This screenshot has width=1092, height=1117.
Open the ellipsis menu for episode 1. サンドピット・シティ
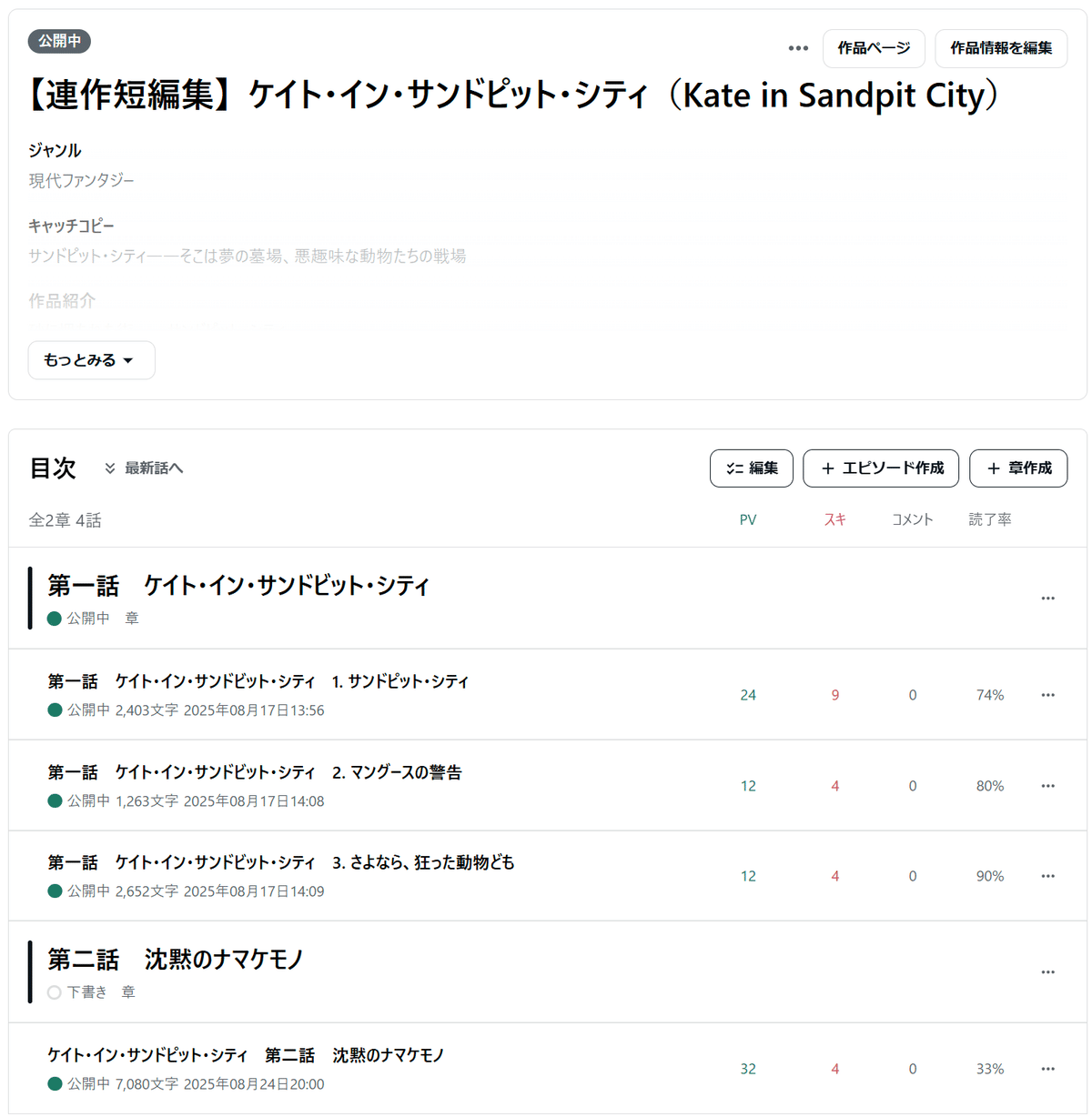[x=1047, y=694]
